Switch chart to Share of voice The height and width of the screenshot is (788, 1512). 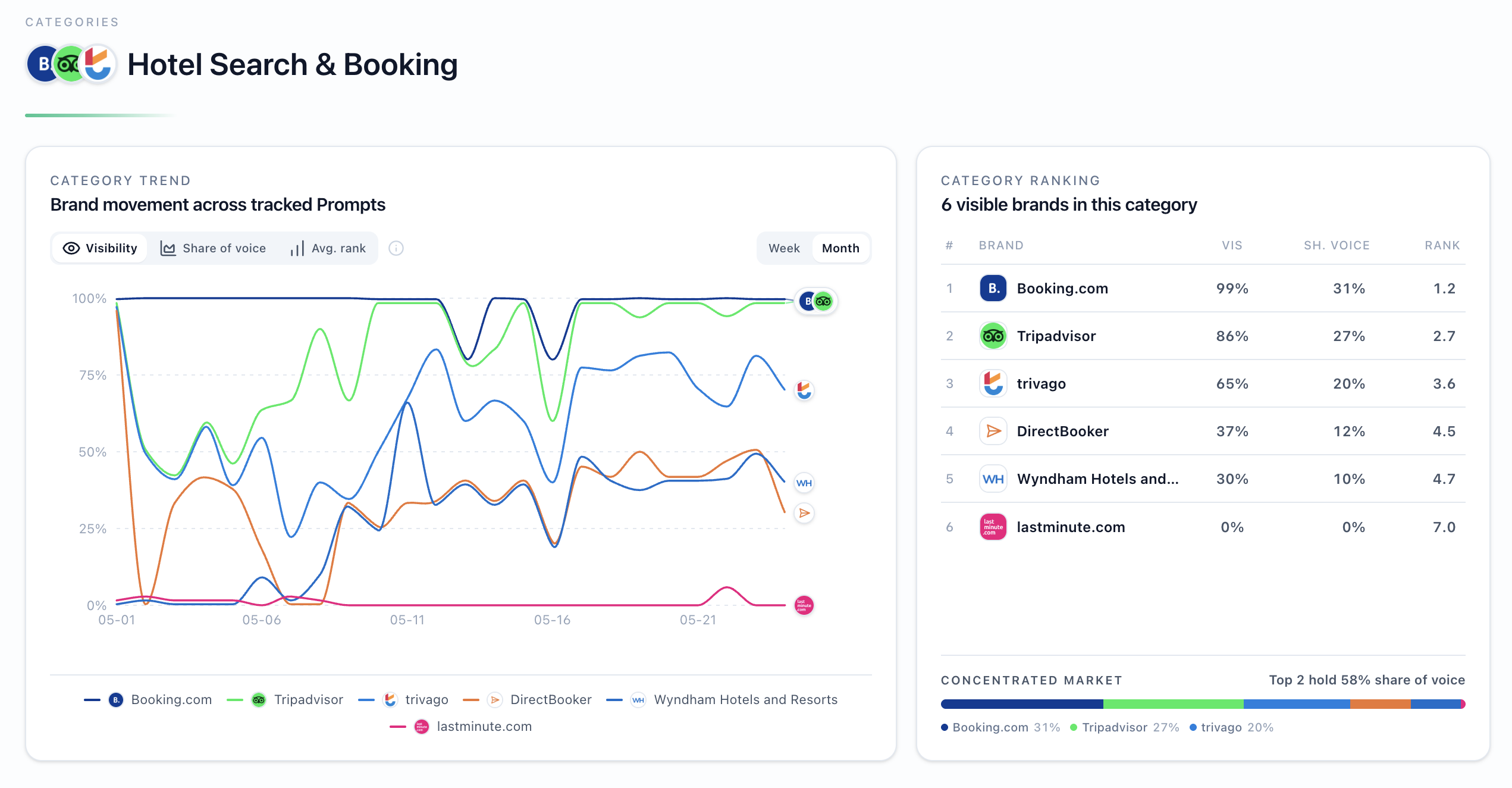click(x=213, y=248)
